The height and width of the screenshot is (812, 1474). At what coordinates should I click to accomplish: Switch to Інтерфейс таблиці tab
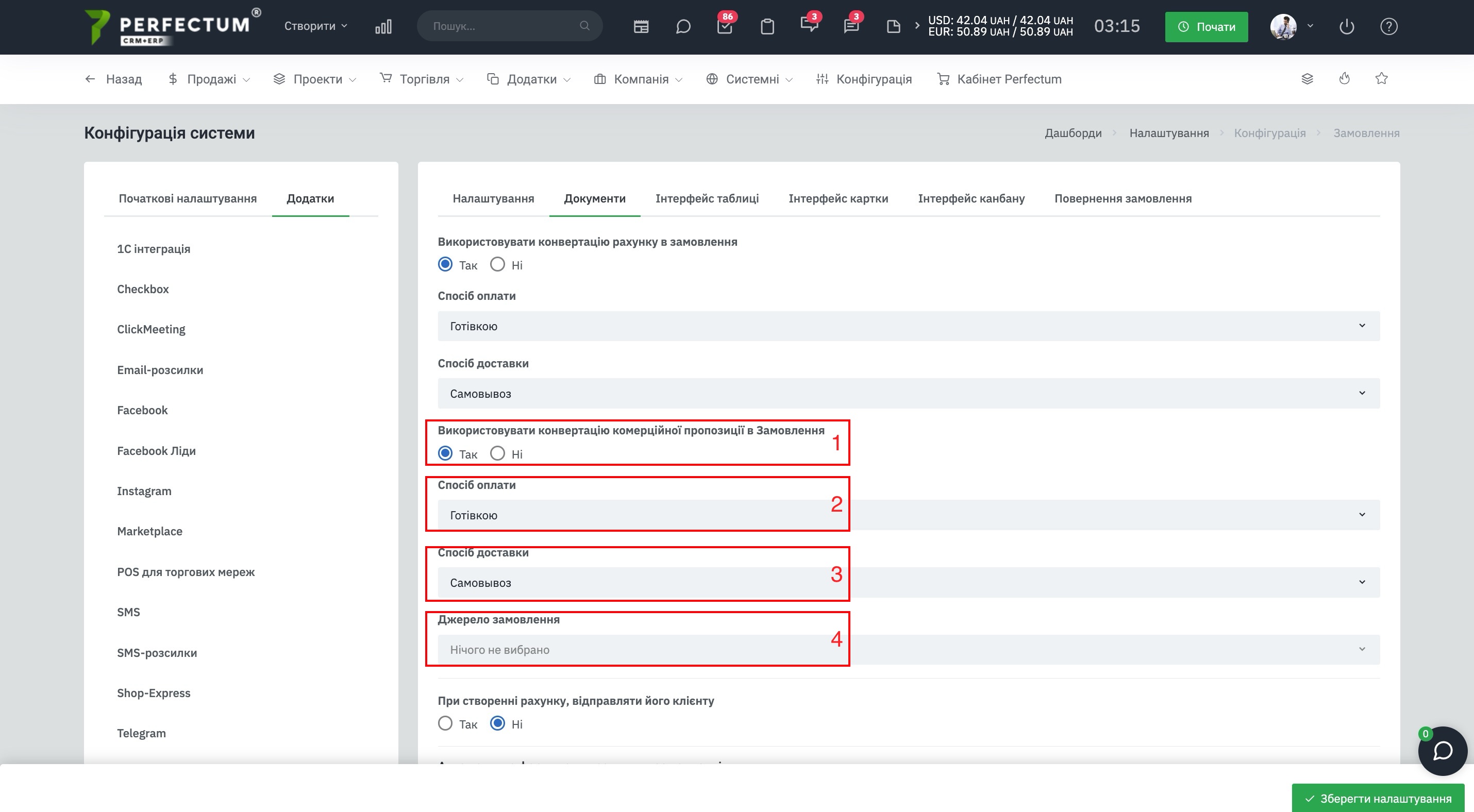707,198
